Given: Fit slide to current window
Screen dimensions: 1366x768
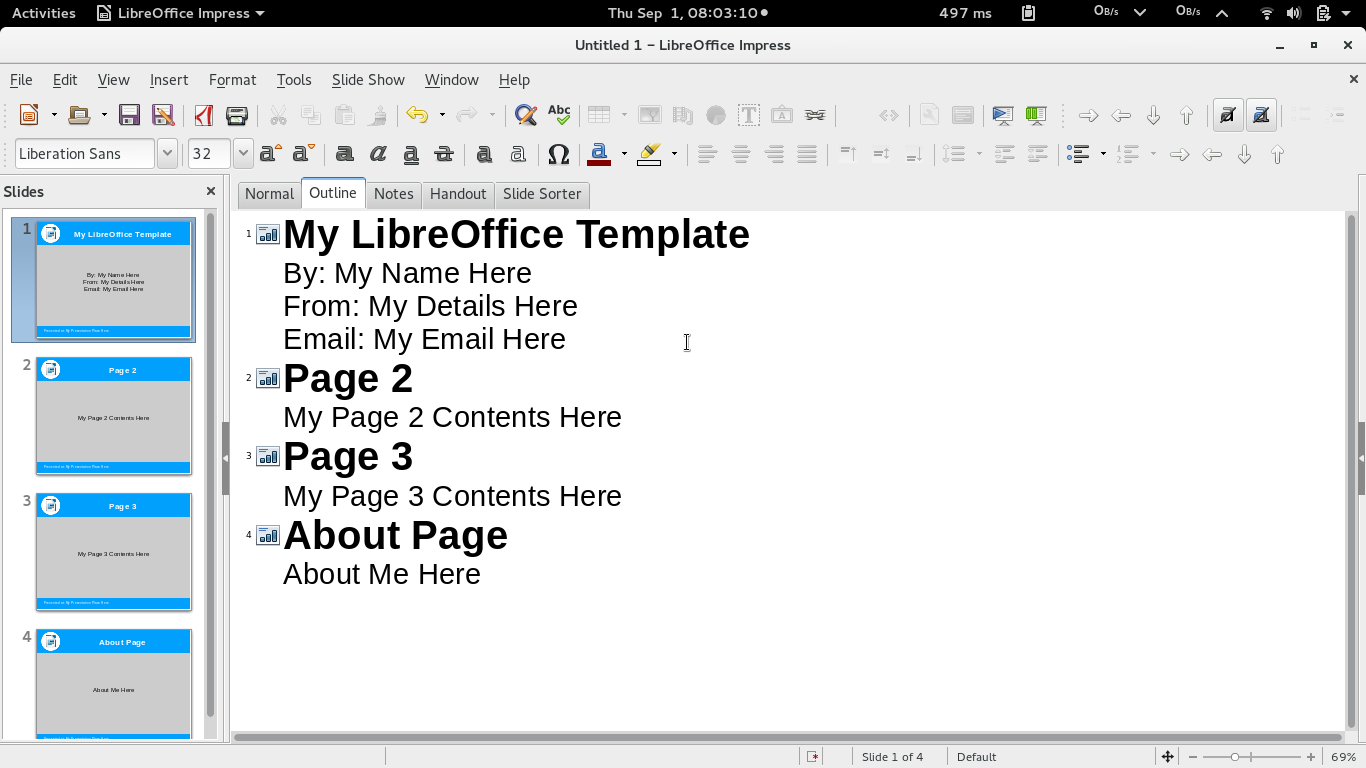Looking at the screenshot, I should [1167, 757].
